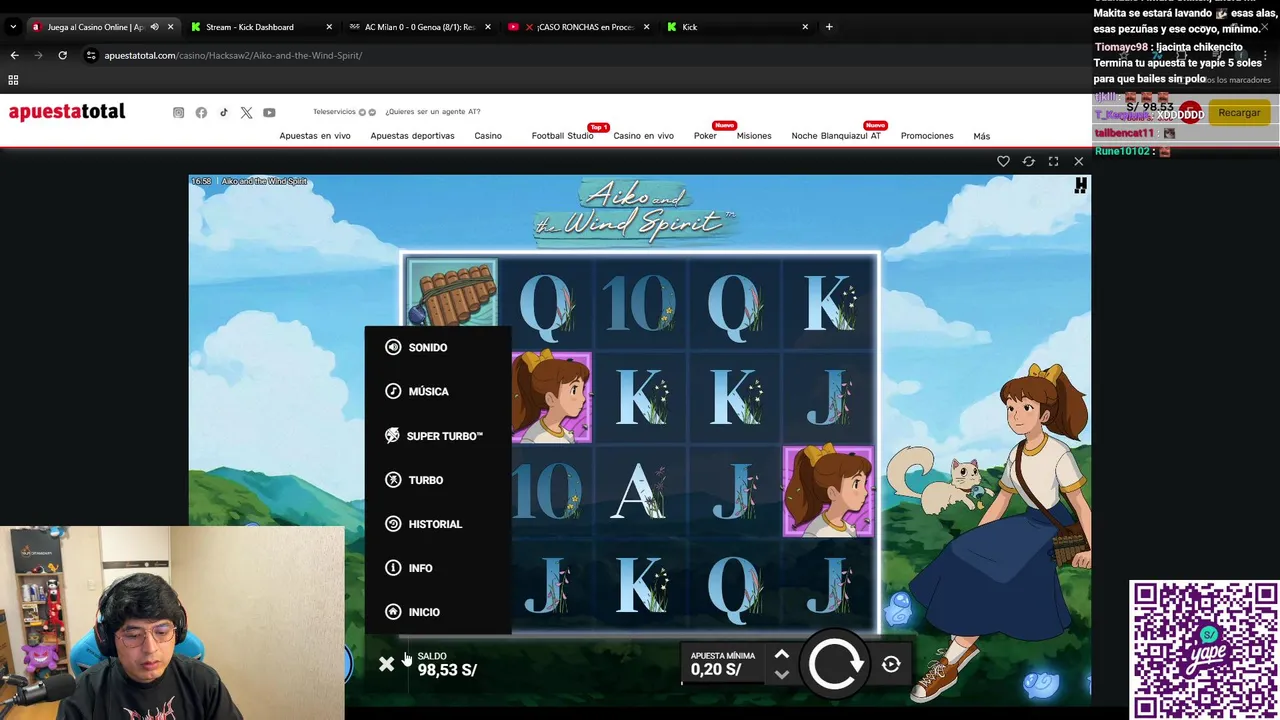
Task: Open Casino en vivo nav item
Action: [643, 136]
